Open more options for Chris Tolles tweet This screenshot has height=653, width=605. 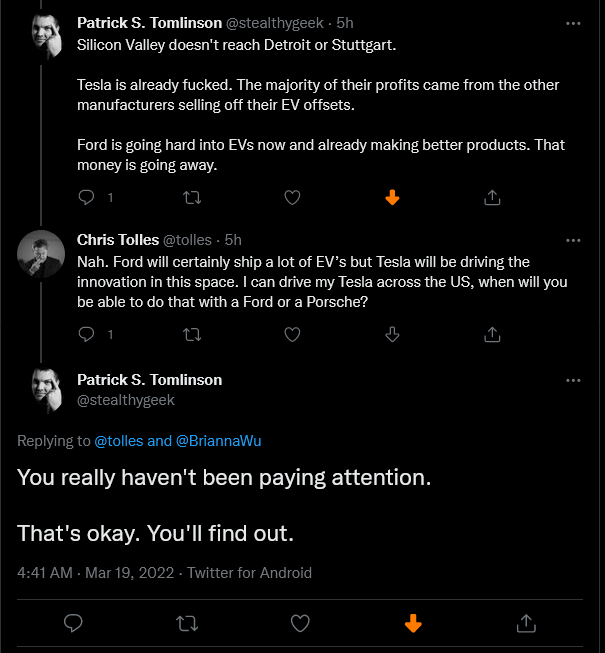(573, 241)
